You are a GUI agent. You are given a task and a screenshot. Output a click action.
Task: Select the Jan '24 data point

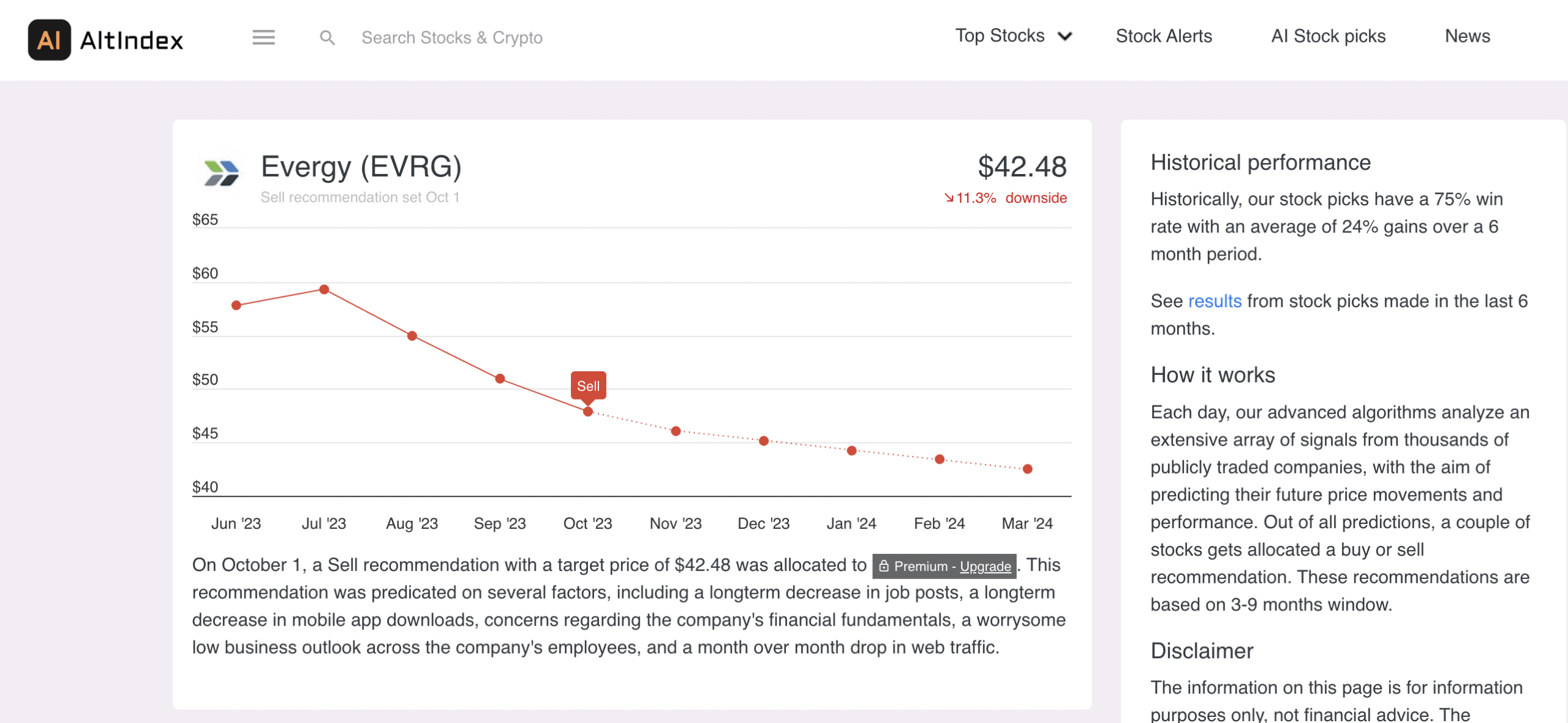click(x=852, y=450)
